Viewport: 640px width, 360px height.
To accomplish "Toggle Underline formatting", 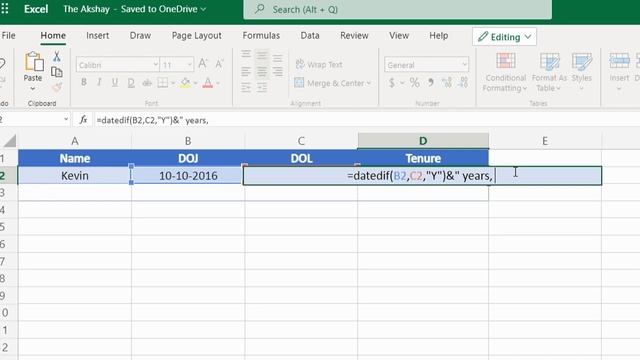I will (x=115, y=82).
